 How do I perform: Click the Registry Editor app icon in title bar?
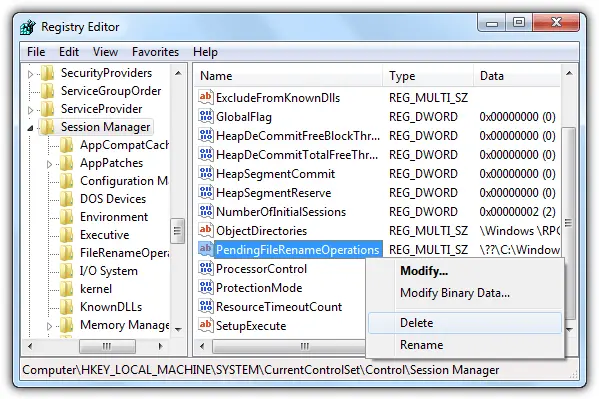[28, 27]
